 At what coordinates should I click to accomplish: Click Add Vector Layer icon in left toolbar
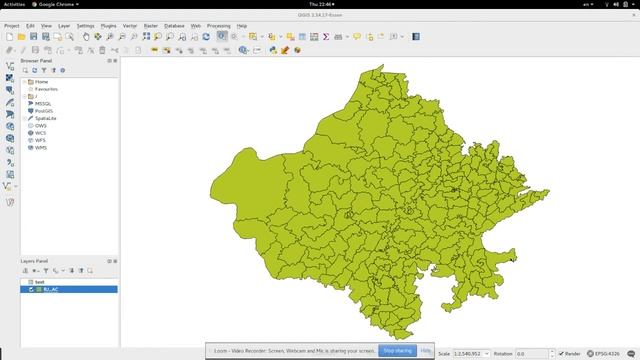coord(10,66)
